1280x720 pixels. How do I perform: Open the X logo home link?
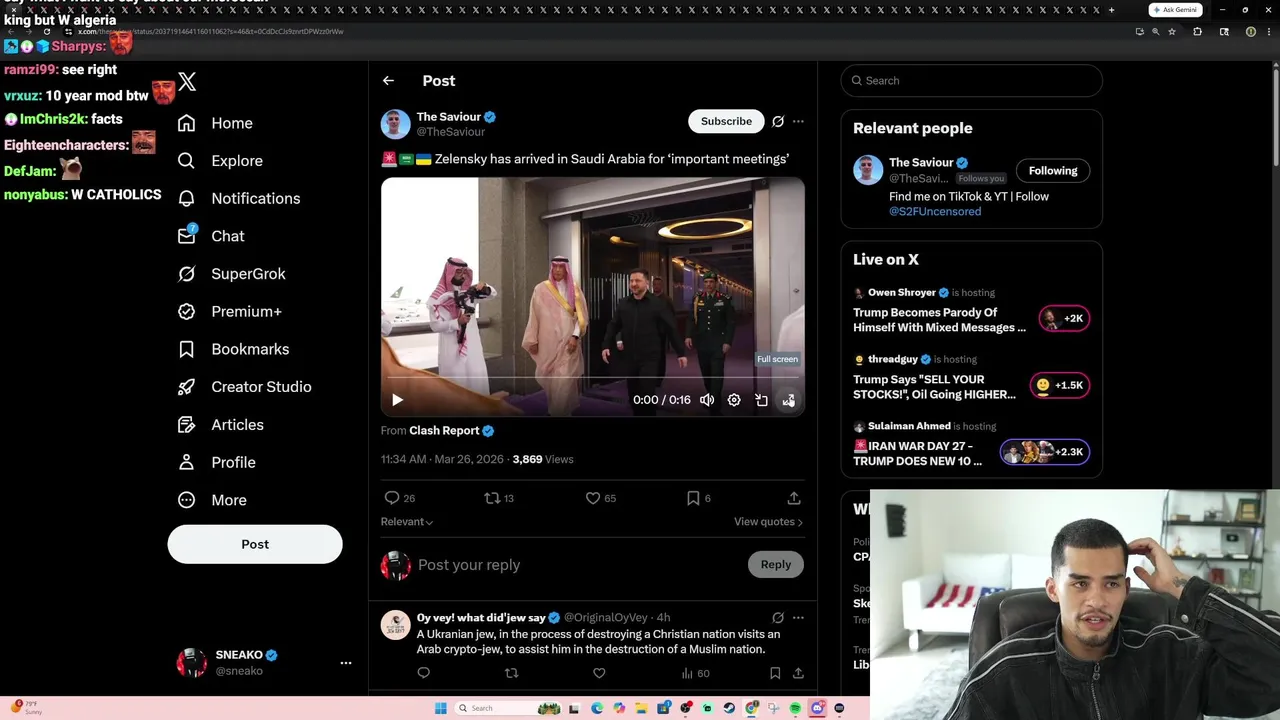click(187, 82)
